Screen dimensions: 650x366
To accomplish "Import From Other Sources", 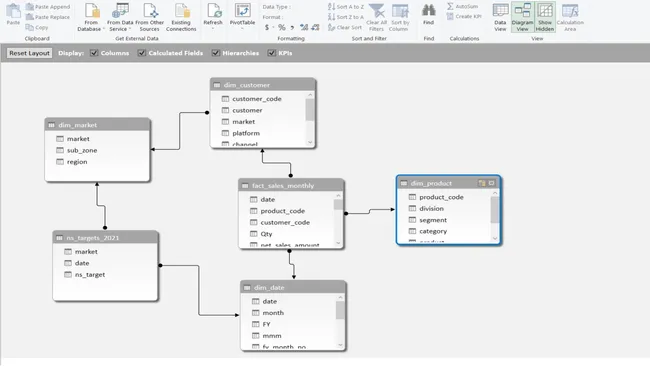I will click(x=150, y=17).
